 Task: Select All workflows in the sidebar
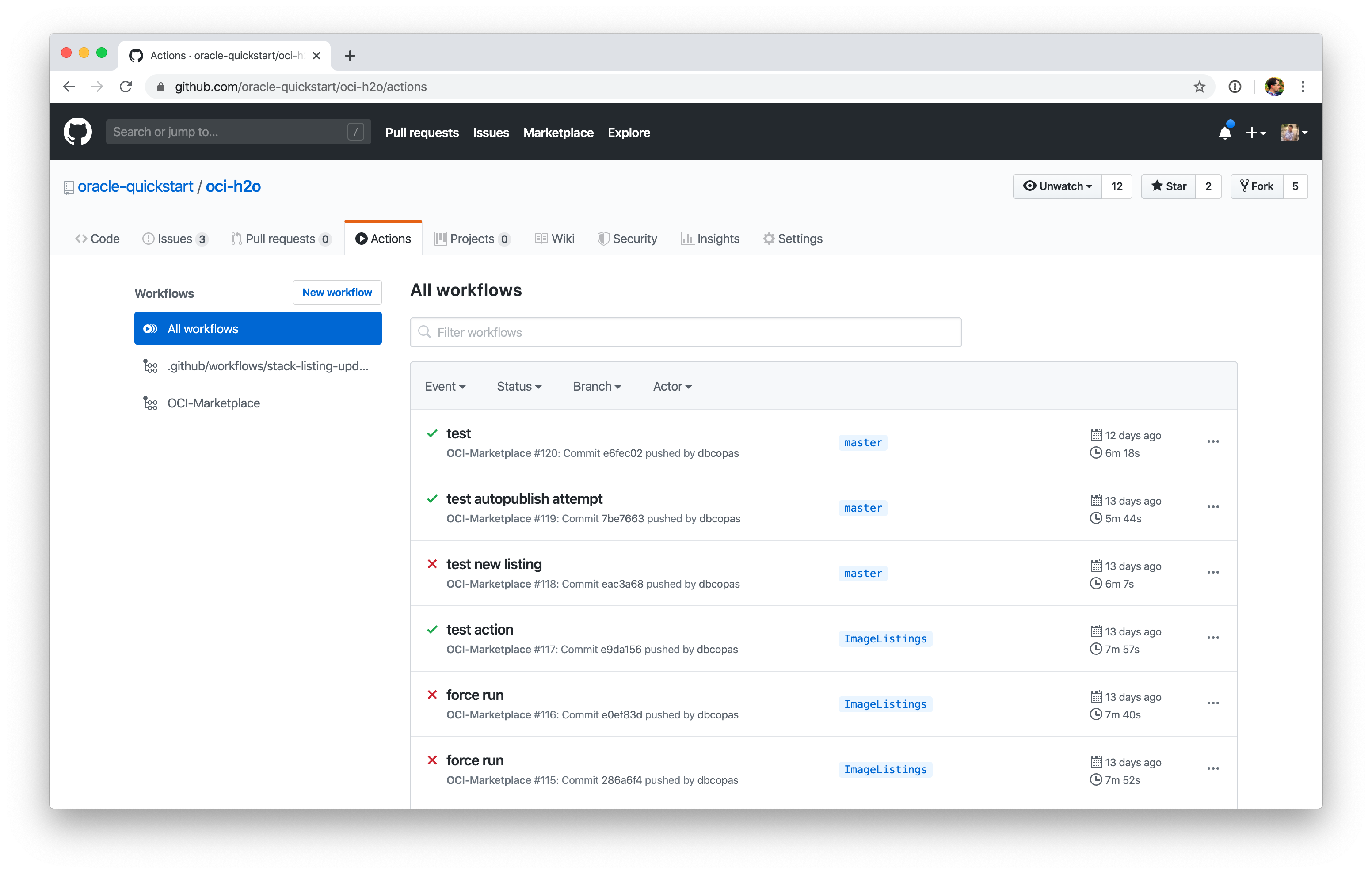(258, 328)
